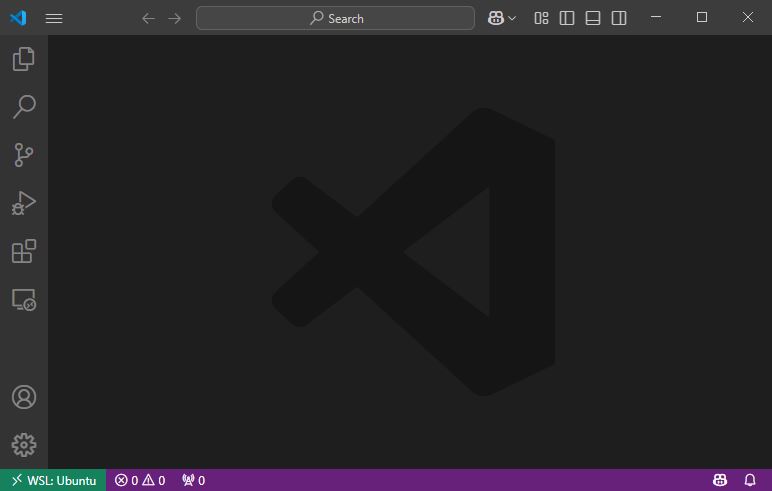Image resolution: width=772 pixels, height=491 pixels.
Task: Click the WSL: Ubuntu remote indicator
Action: click(53, 480)
